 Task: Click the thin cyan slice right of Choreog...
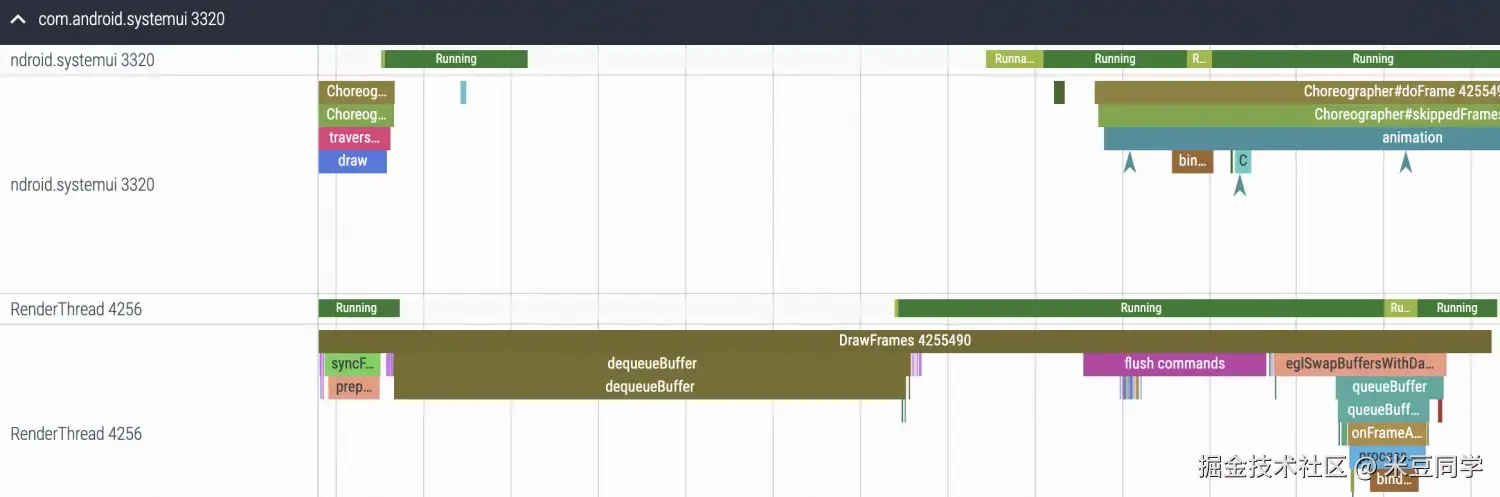[463, 92]
